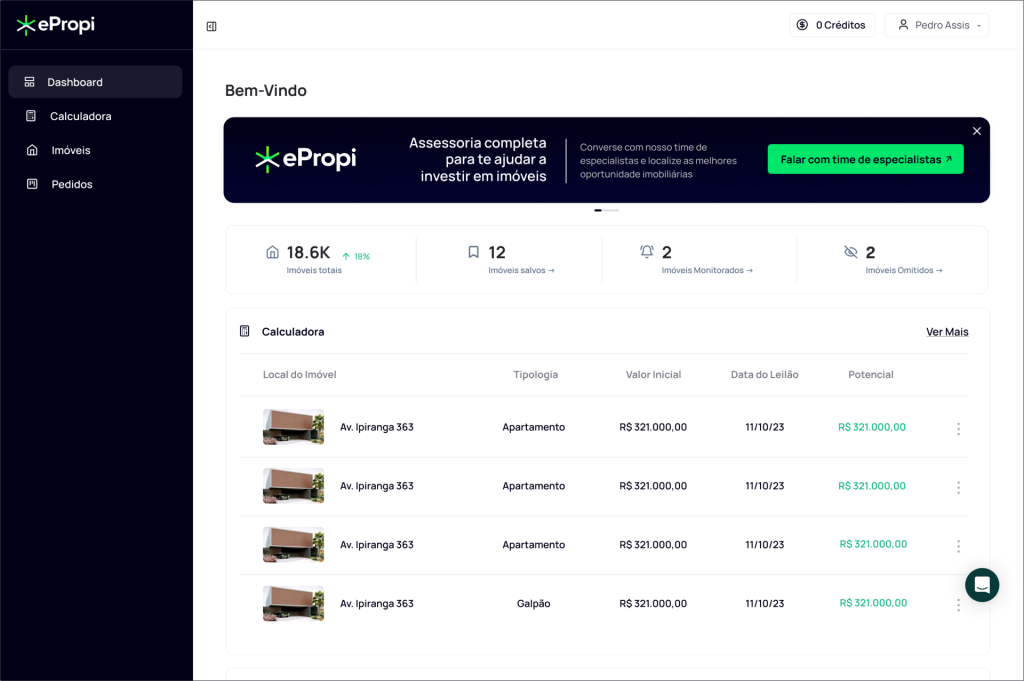Viewport: 1024px width, 681px height.
Task: Open the second row three-dot menu
Action: [958, 487]
